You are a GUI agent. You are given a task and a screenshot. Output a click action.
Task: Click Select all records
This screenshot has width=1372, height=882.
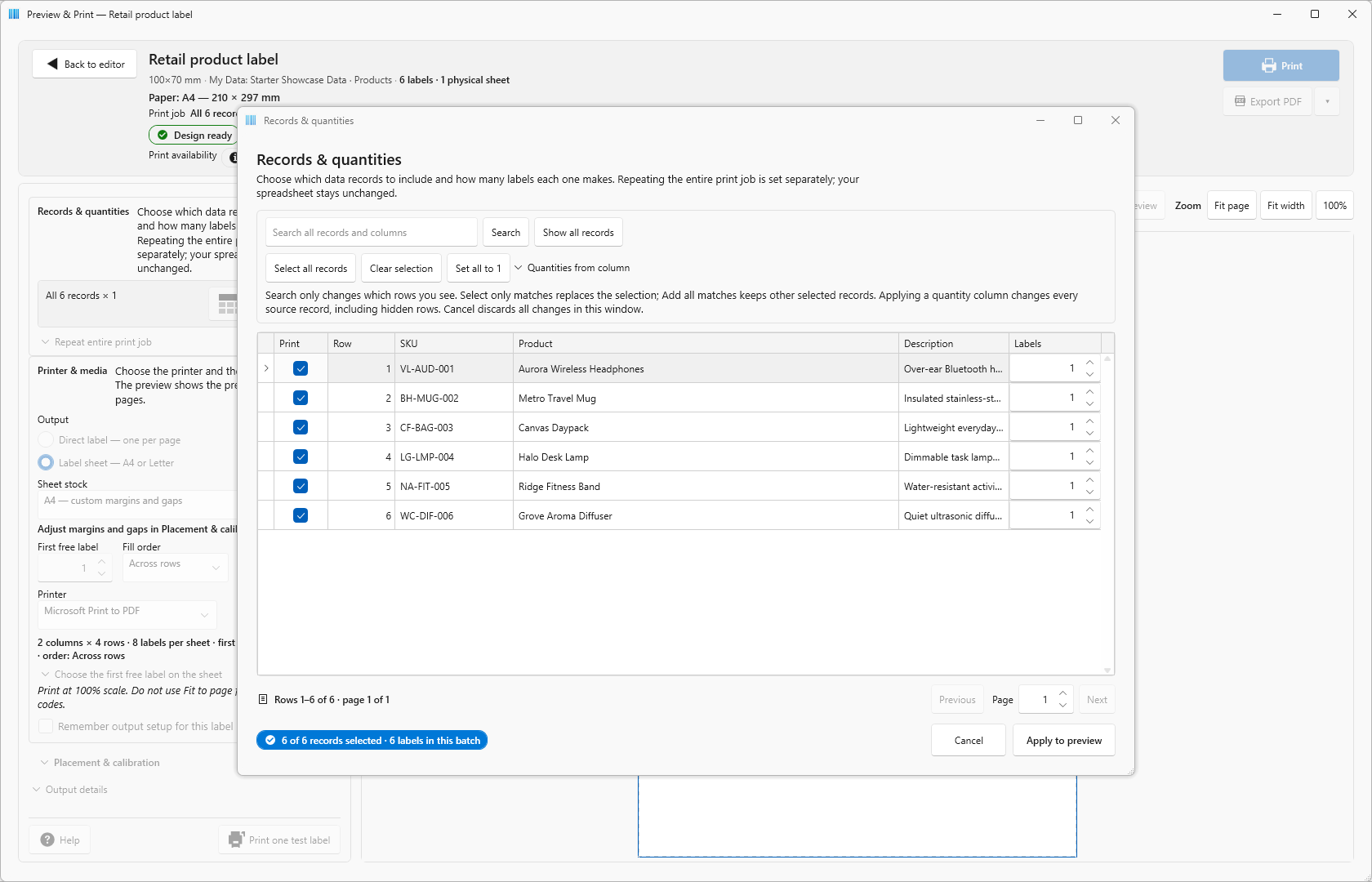(x=310, y=268)
